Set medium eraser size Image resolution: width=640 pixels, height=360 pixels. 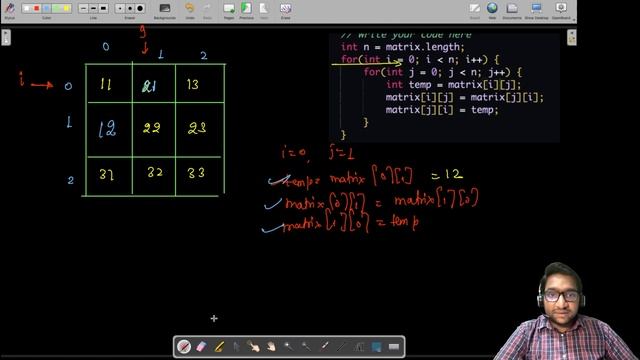pyautogui.click(x=130, y=8)
